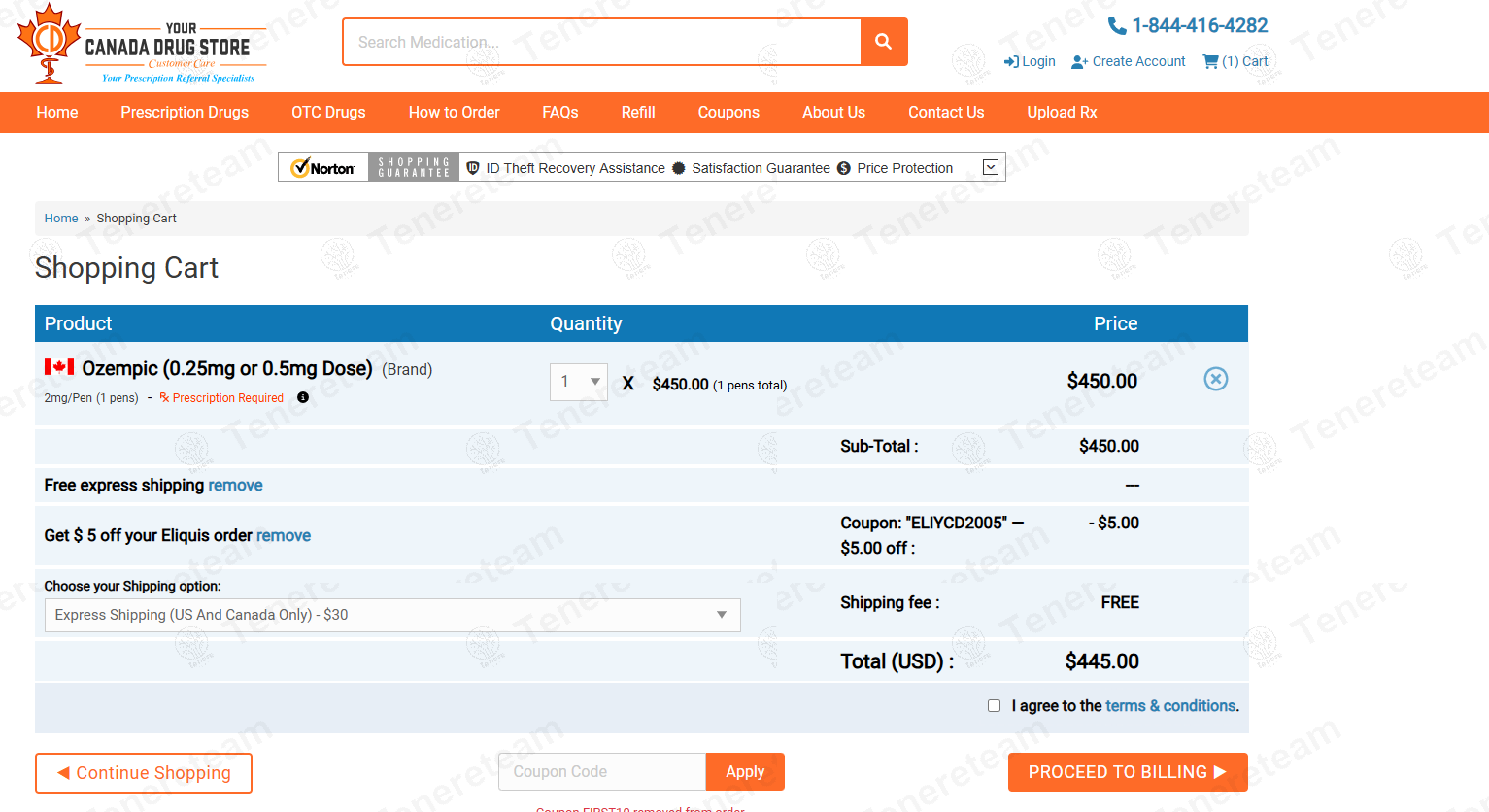Click the Home breadcrumb link
This screenshot has height=812, width=1489.
(61, 219)
